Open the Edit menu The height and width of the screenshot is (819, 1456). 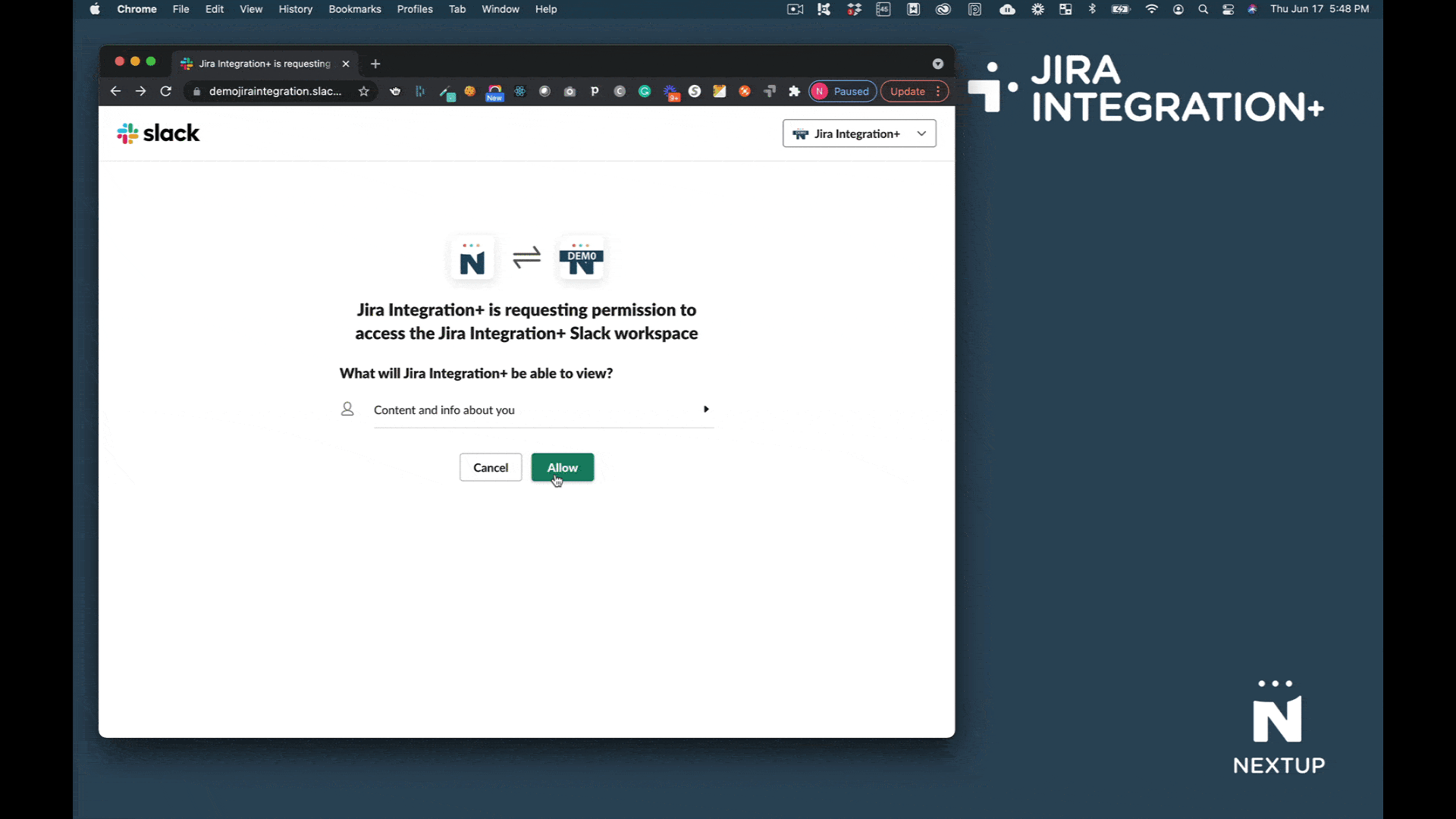[215, 9]
